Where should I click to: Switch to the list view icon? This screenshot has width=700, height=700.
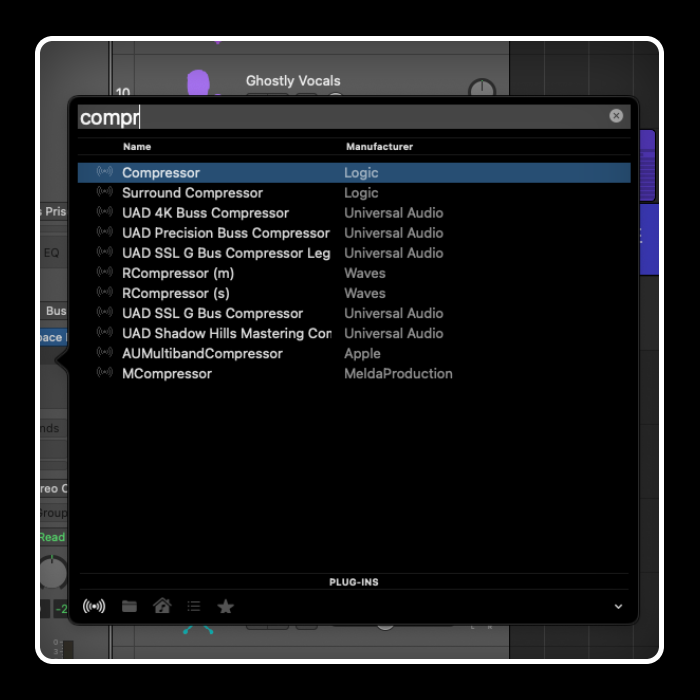194,606
